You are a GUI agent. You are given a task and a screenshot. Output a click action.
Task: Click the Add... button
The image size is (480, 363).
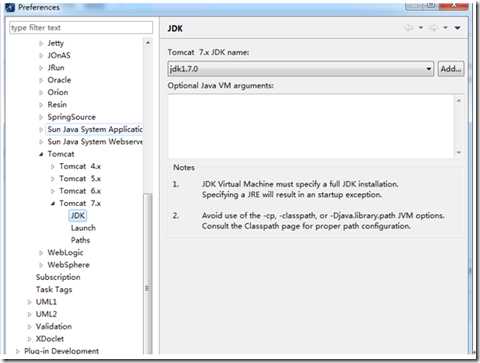coord(451,69)
